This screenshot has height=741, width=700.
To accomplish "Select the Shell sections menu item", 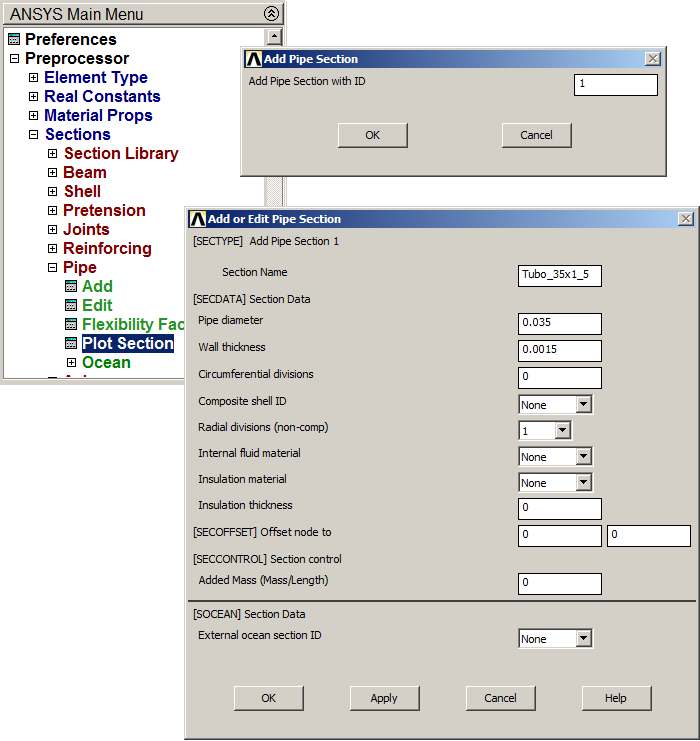I will (82, 191).
